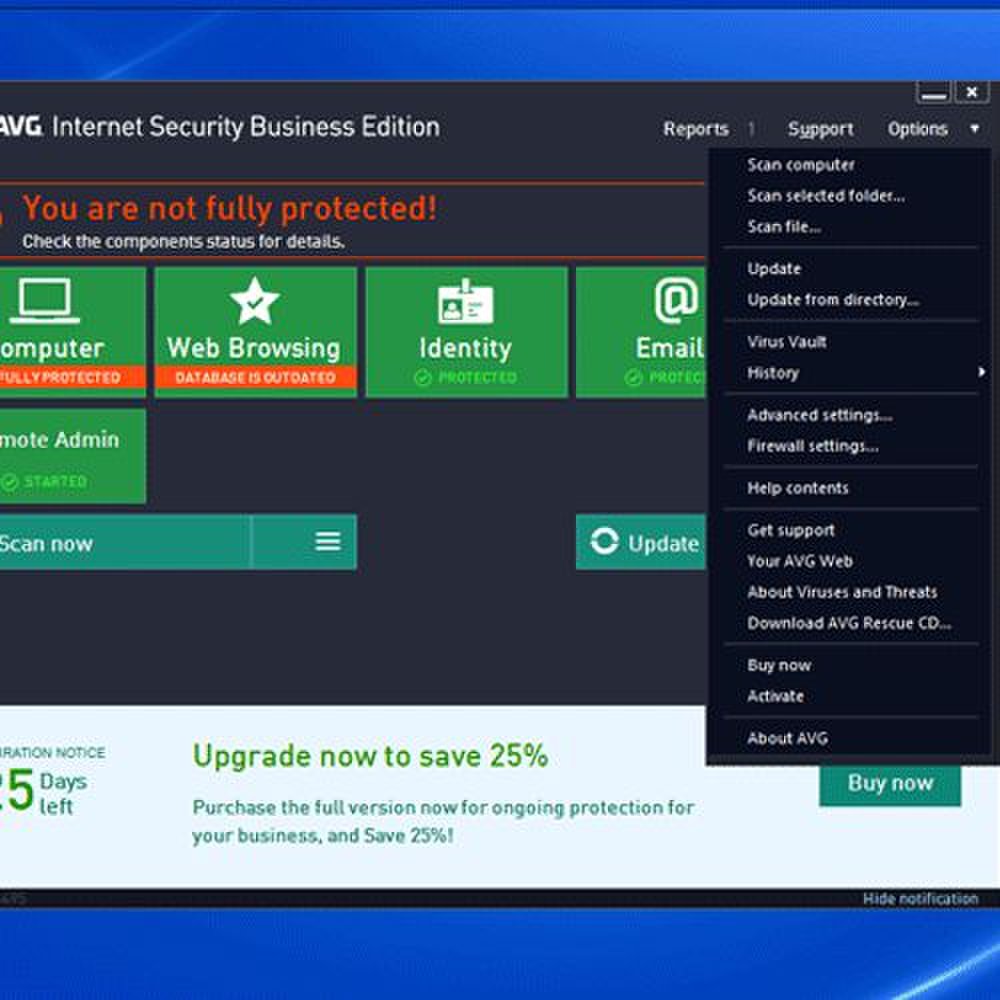Select Buy now in options menu

[779, 665]
